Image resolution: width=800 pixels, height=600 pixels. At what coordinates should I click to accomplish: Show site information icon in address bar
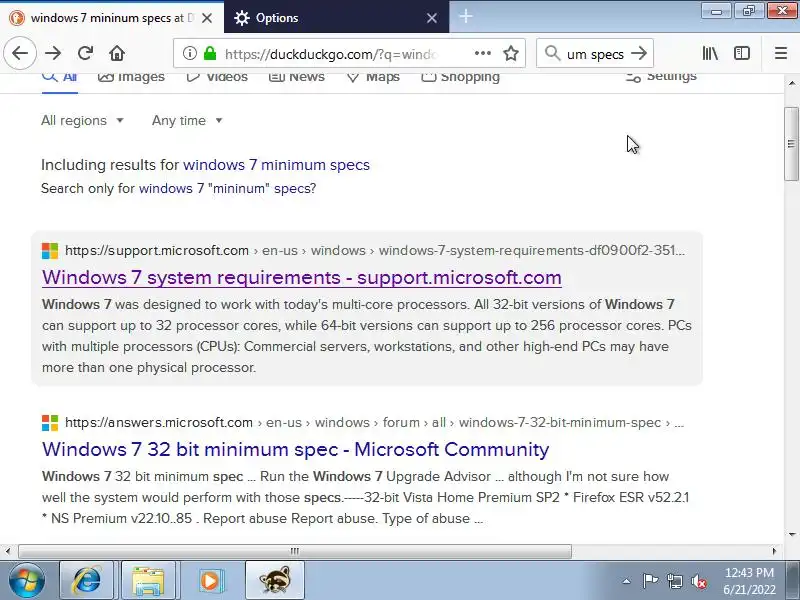coord(189,53)
